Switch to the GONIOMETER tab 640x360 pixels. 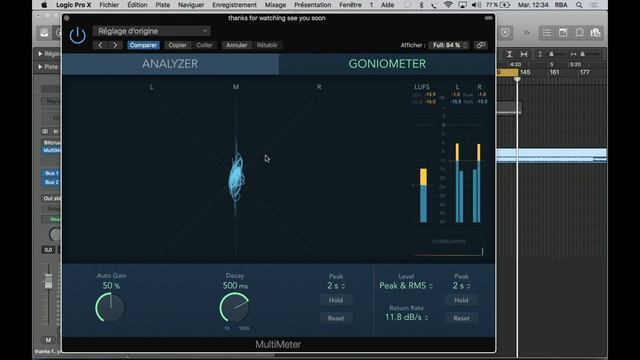387,64
